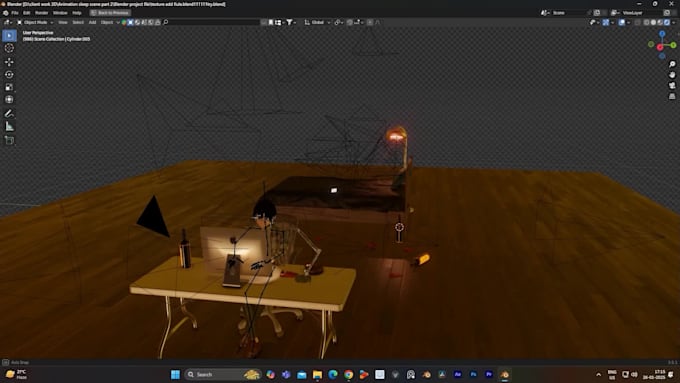Screen dimensions: 680x383
Task: Open the Edit menu
Action: [x=26, y=13]
